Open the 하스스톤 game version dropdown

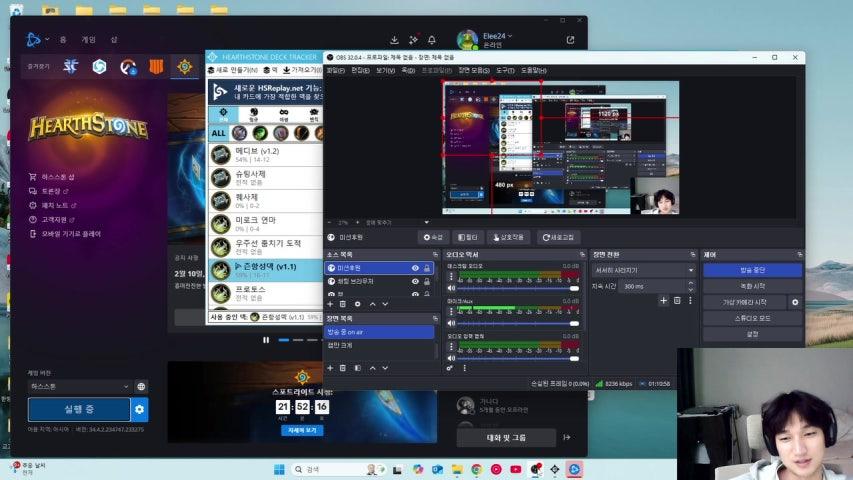point(80,386)
